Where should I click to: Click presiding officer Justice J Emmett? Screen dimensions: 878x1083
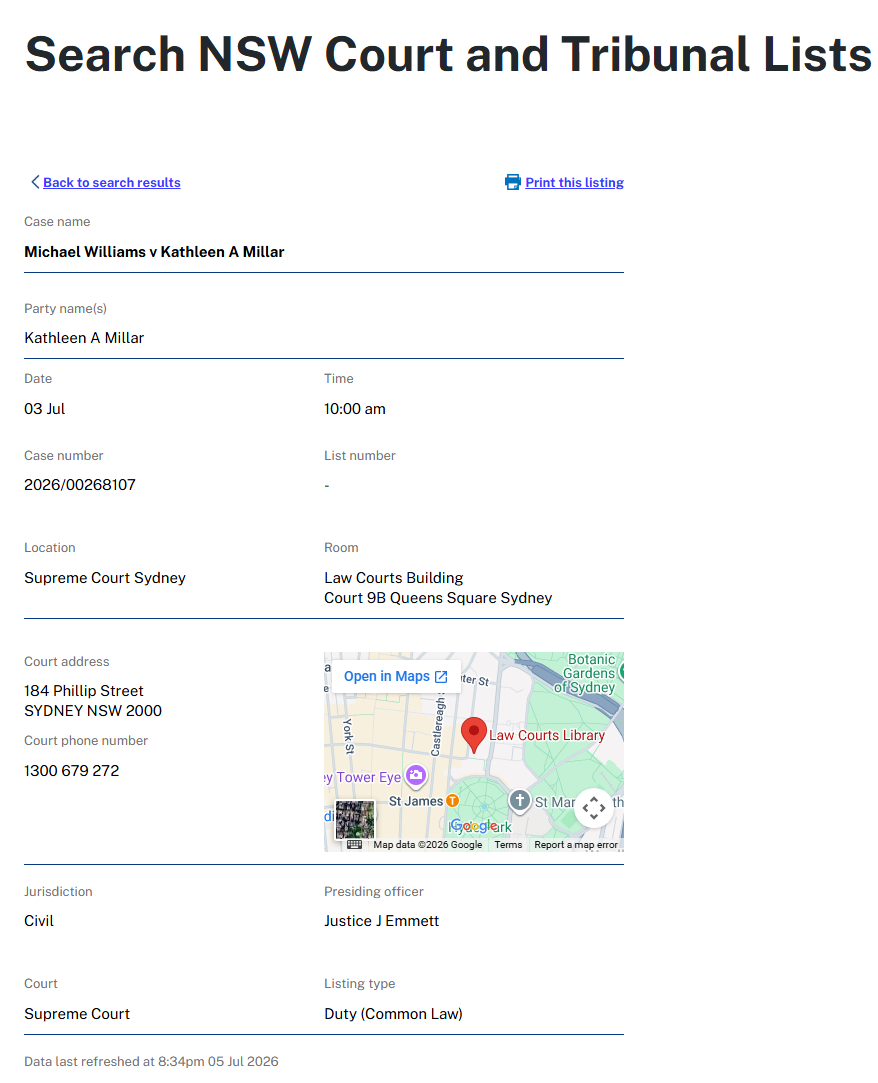pyautogui.click(x=381, y=921)
